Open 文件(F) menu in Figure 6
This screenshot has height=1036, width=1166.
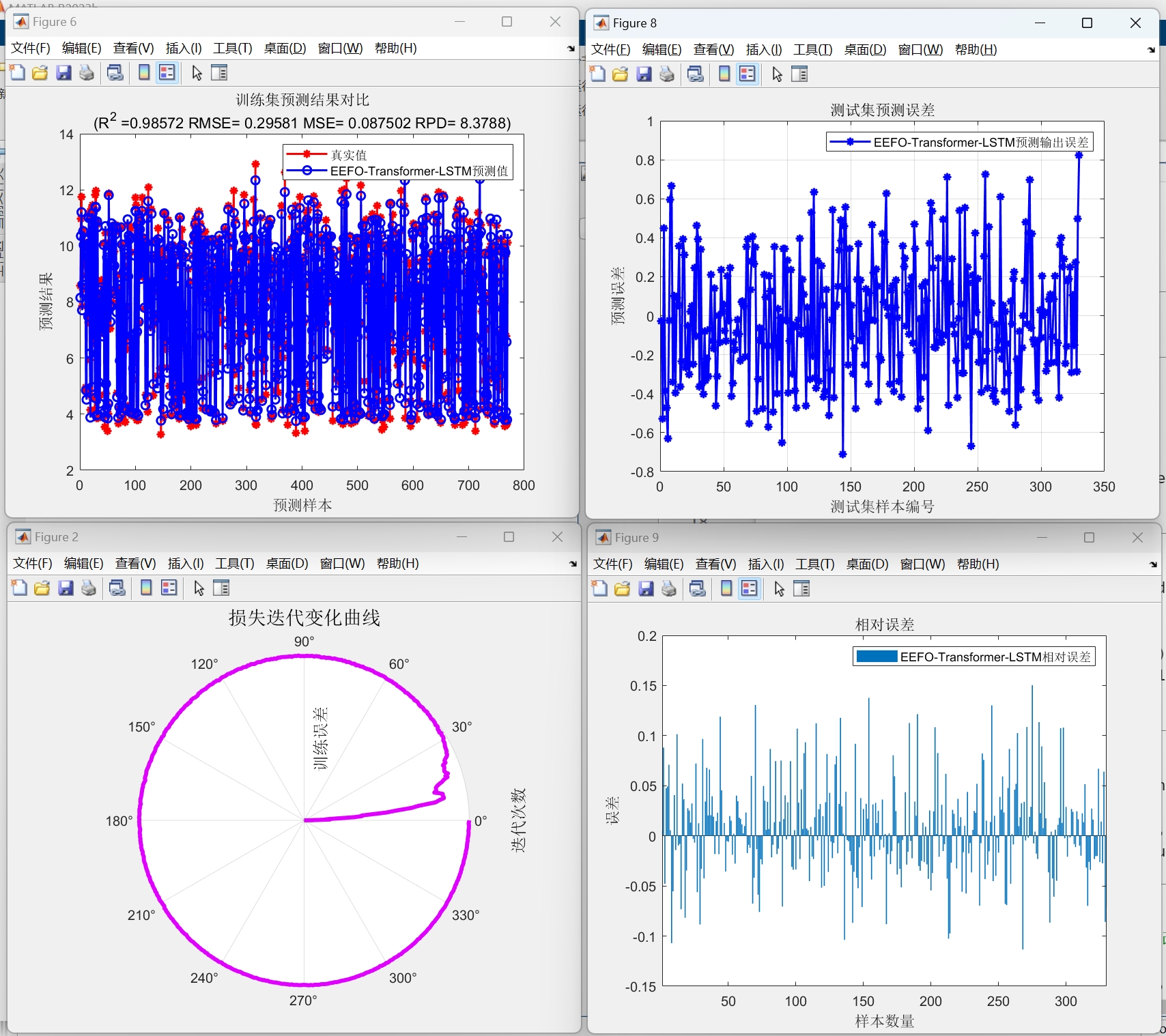point(31,48)
